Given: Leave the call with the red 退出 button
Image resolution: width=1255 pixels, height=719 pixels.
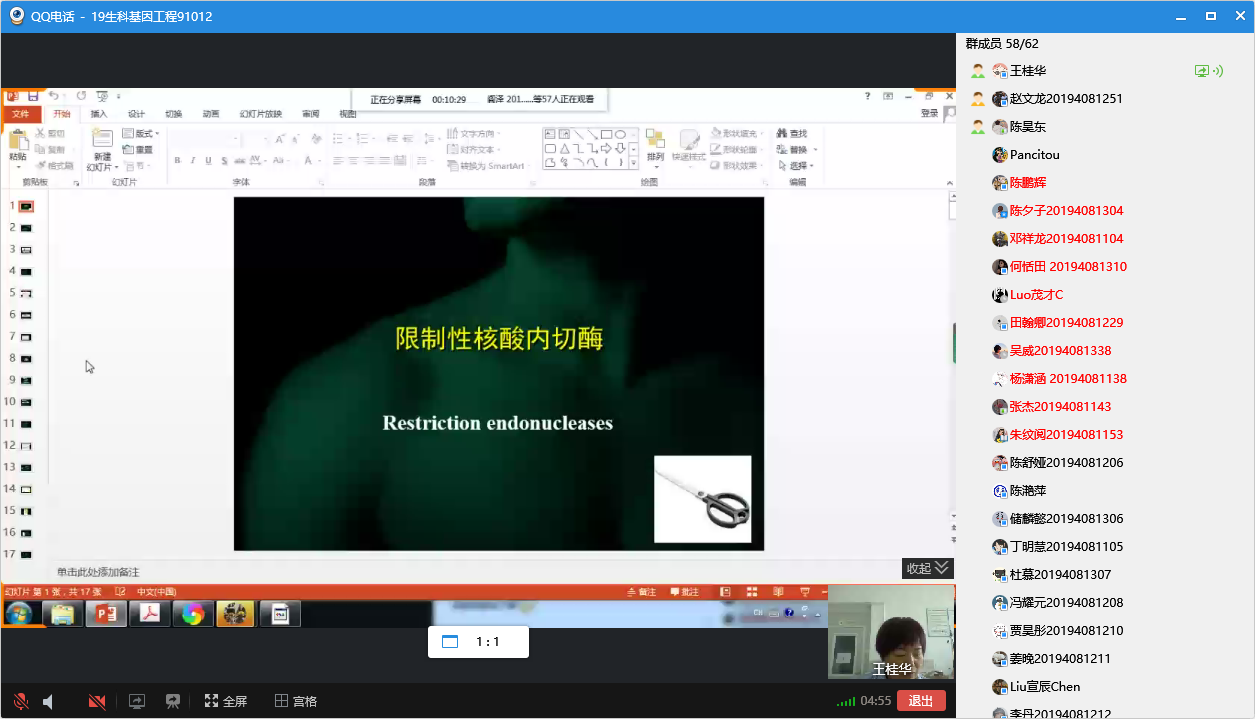Looking at the screenshot, I should pos(921,701).
